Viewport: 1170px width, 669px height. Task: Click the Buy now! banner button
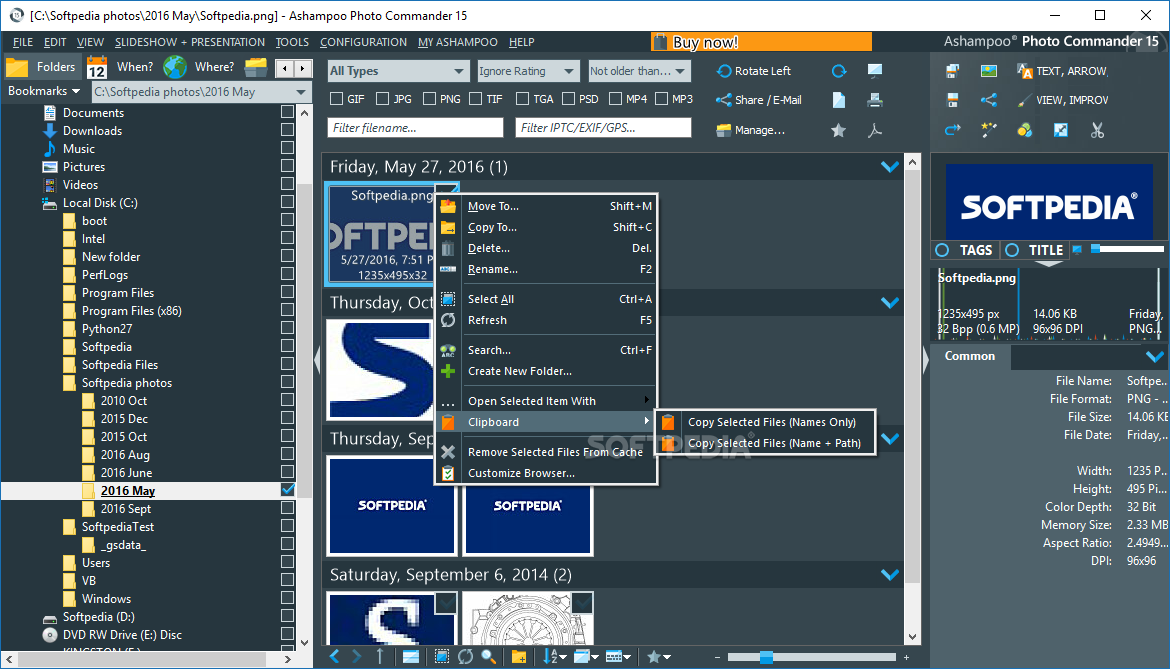pyautogui.click(x=761, y=42)
